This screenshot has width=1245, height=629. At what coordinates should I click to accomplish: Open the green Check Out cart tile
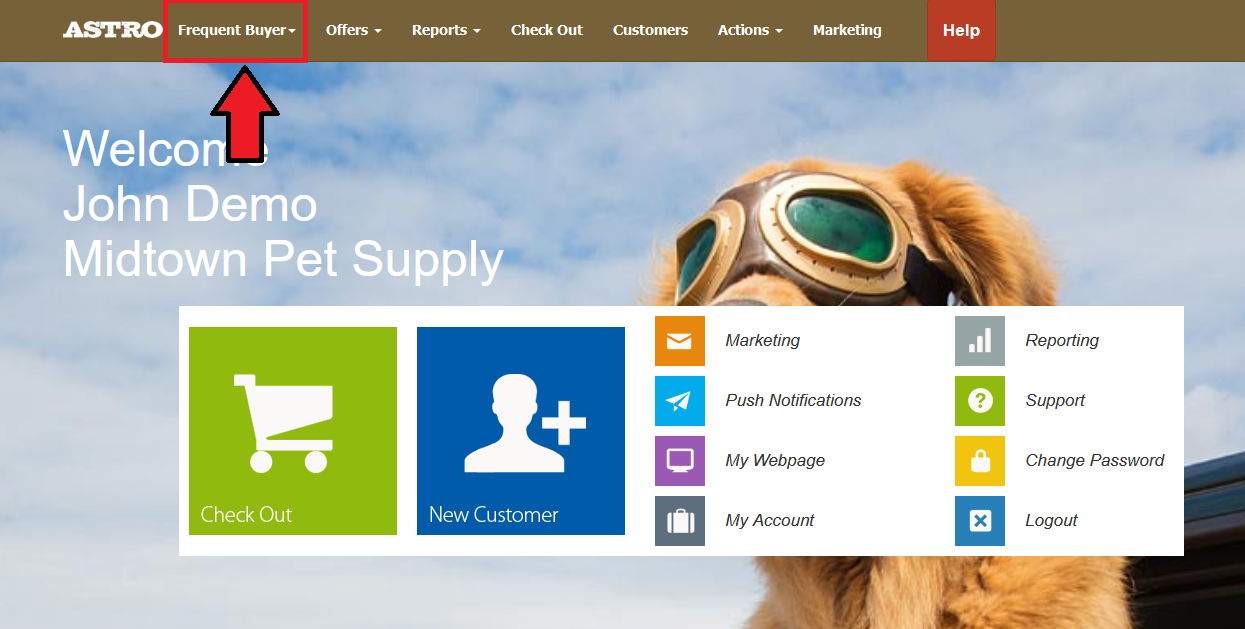[x=293, y=431]
